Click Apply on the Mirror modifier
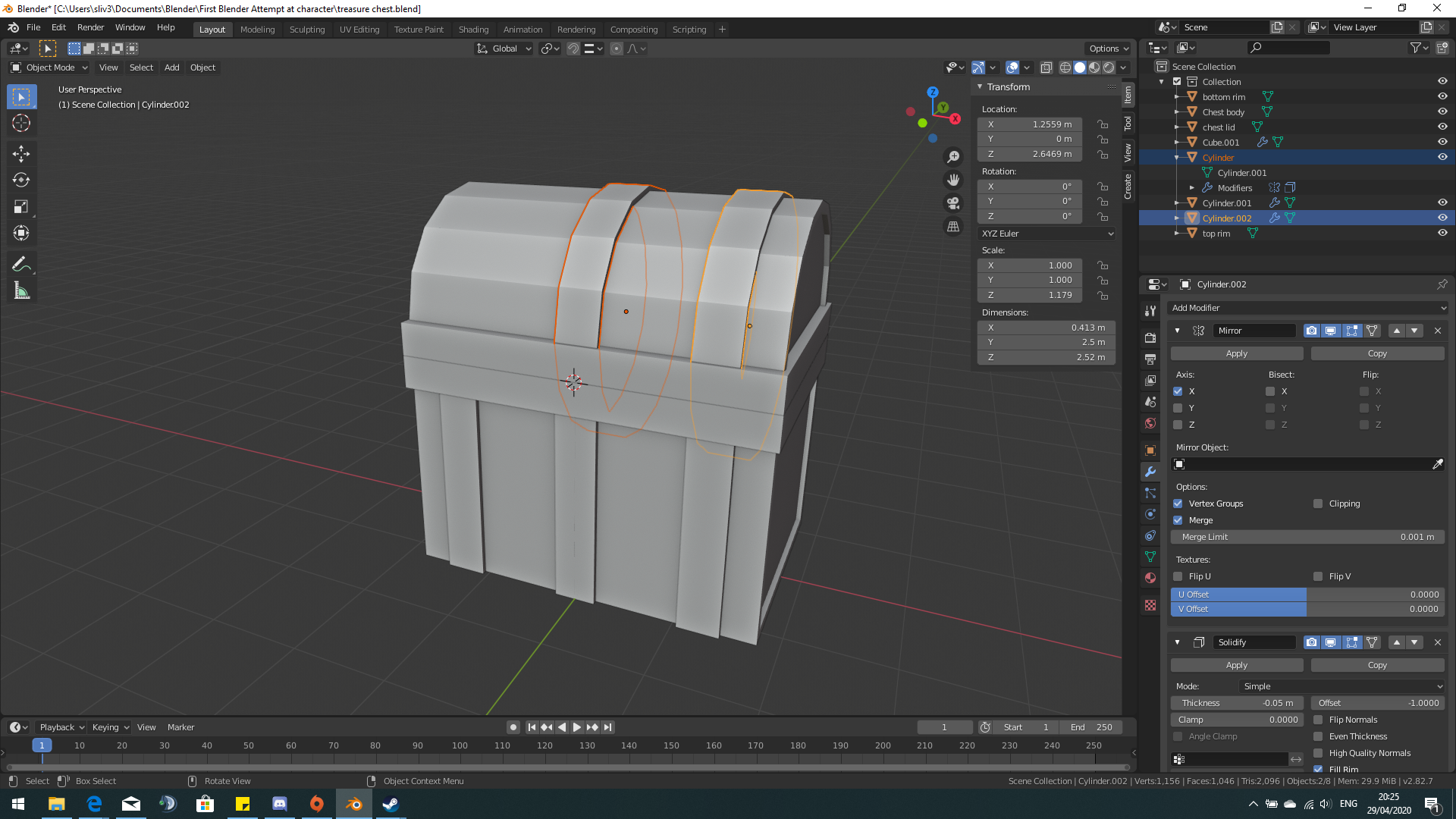 (1236, 353)
